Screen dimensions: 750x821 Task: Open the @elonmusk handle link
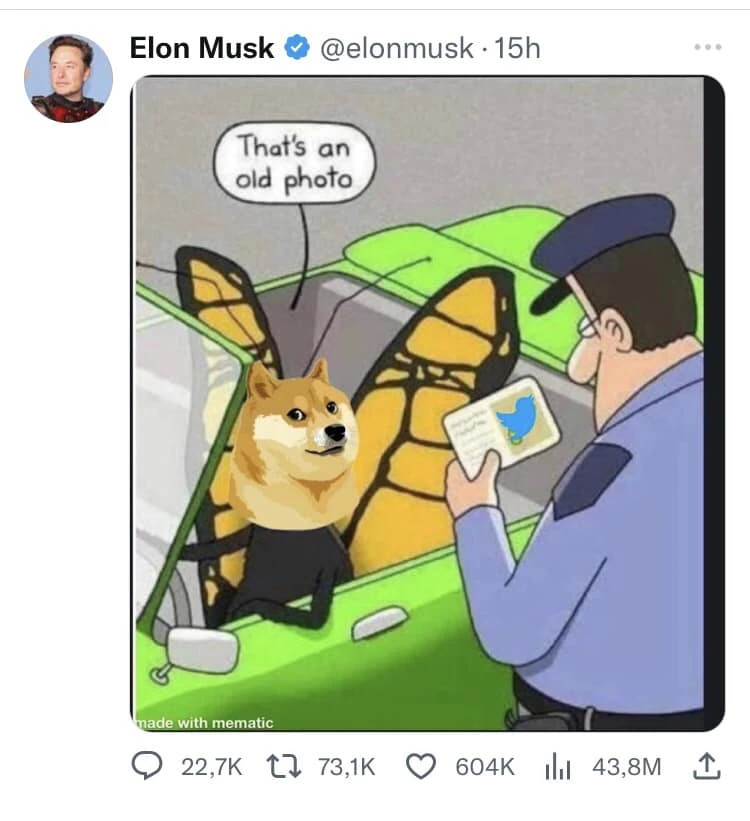396,48
